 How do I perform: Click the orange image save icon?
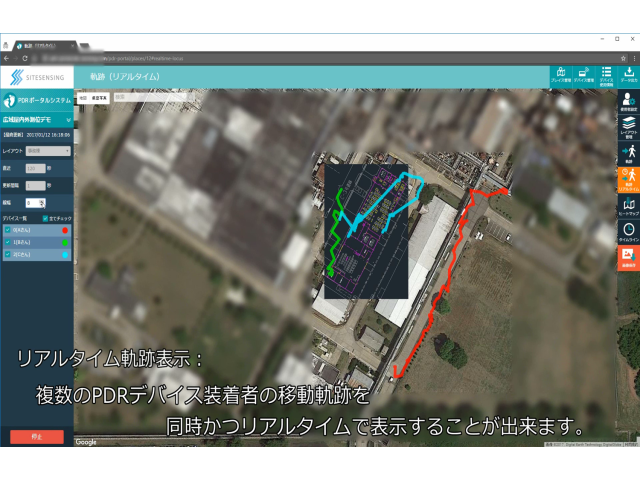(x=628, y=257)
